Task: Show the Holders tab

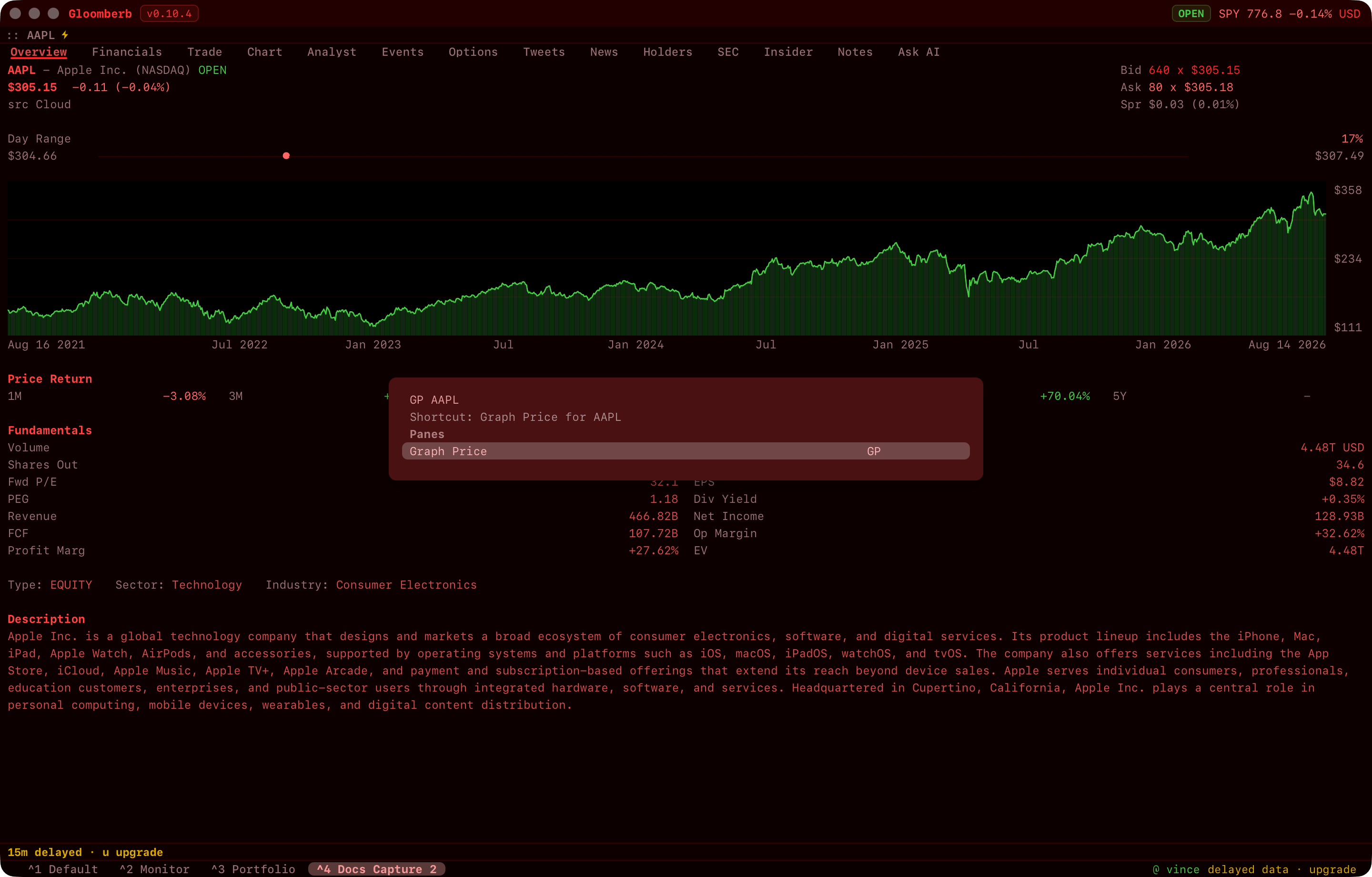Action: point(668,52)
